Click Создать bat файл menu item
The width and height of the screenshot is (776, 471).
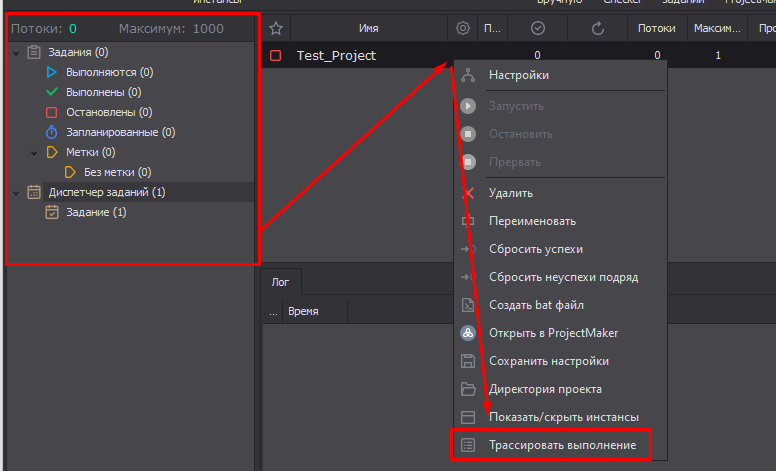pyautogui.click(x=536, y=305)
